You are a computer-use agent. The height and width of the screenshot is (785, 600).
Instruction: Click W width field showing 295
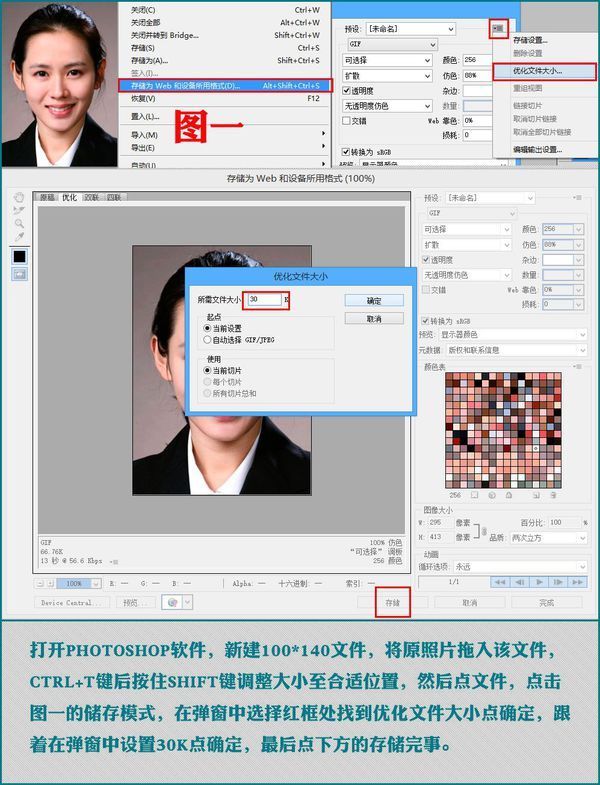pos(439,522)
